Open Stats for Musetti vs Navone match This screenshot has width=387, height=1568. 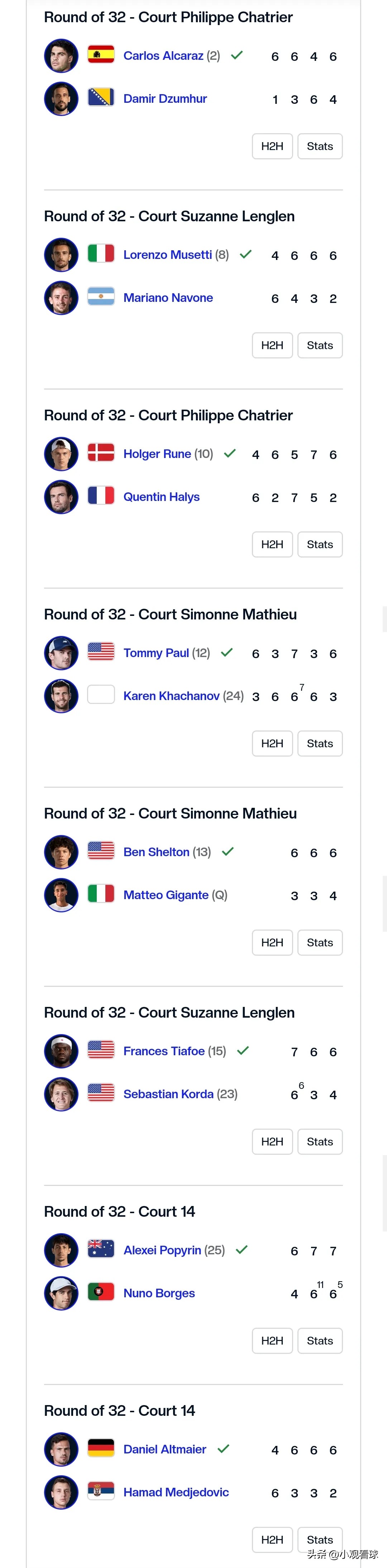coord(320,345)
